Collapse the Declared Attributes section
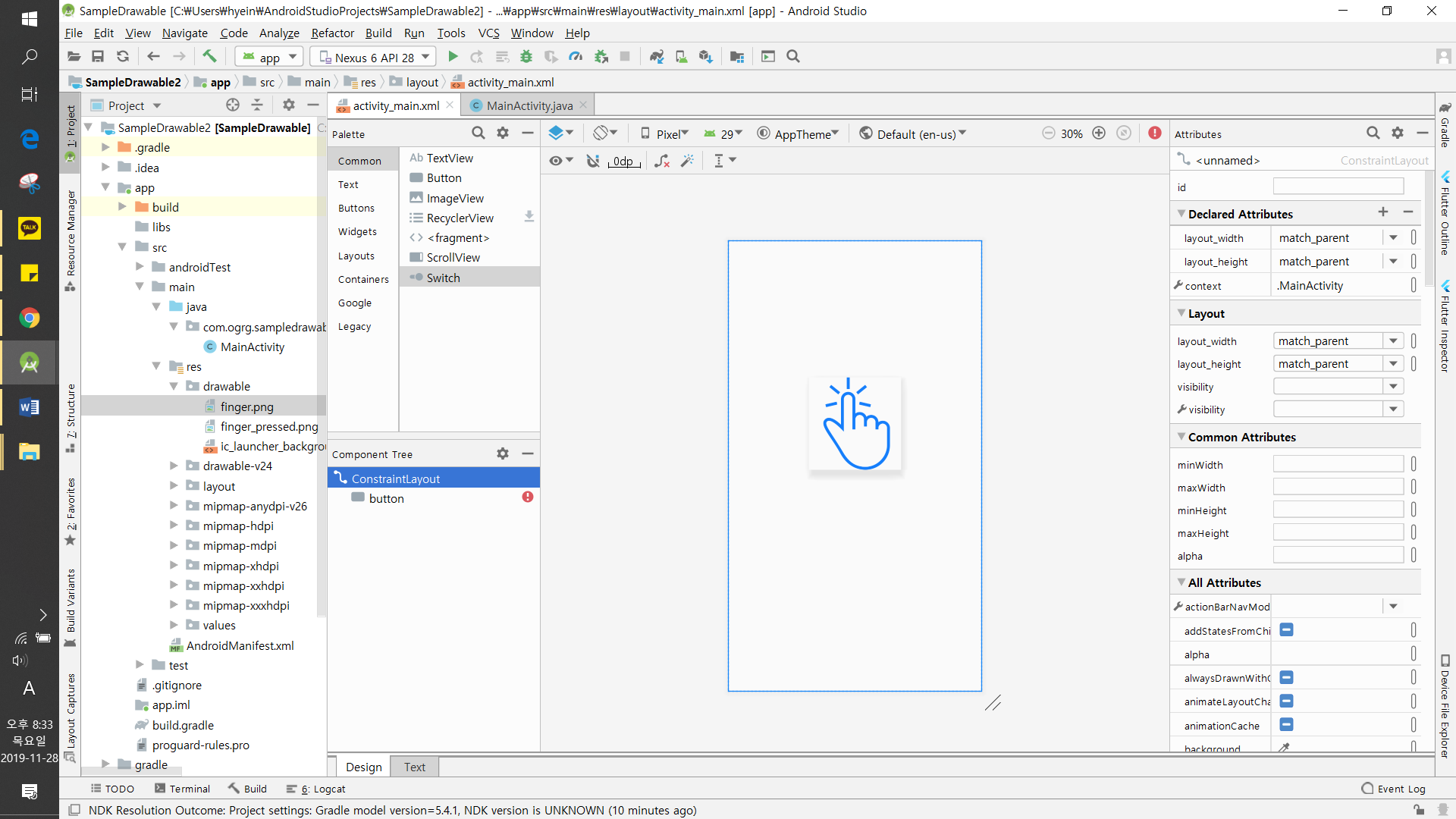 click(x=1181, y=215)
